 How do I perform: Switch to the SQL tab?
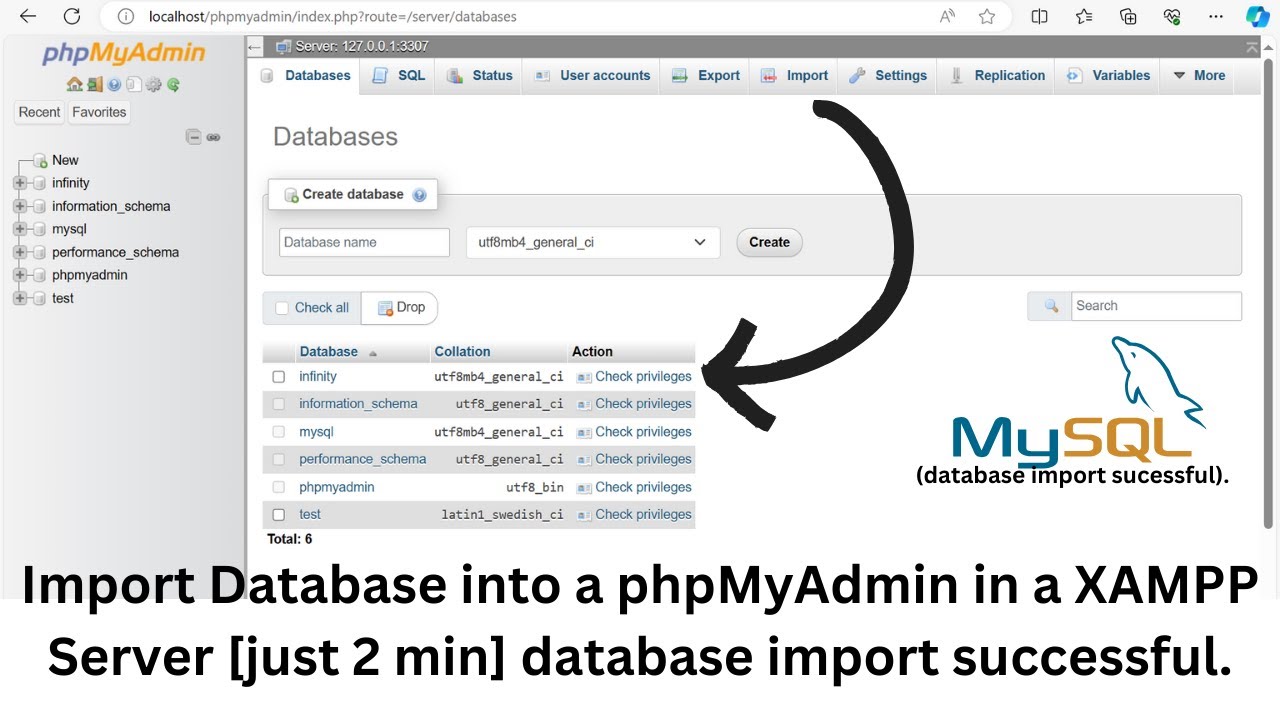(399, 76)
